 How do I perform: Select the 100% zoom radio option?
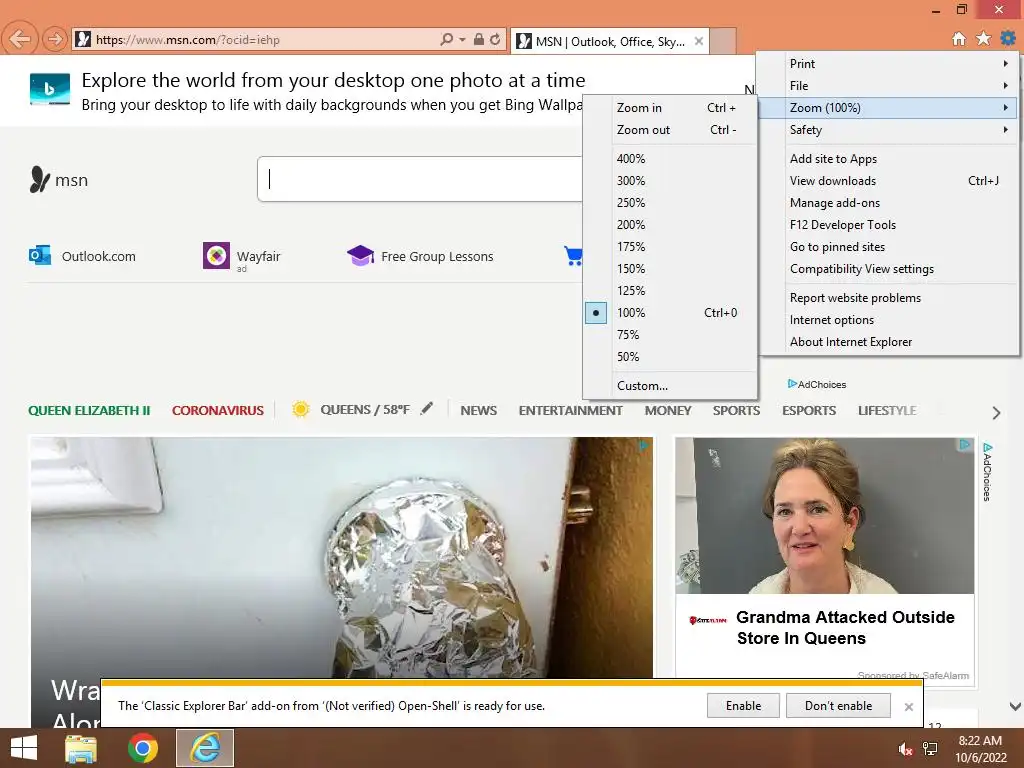tap(596, 313)
